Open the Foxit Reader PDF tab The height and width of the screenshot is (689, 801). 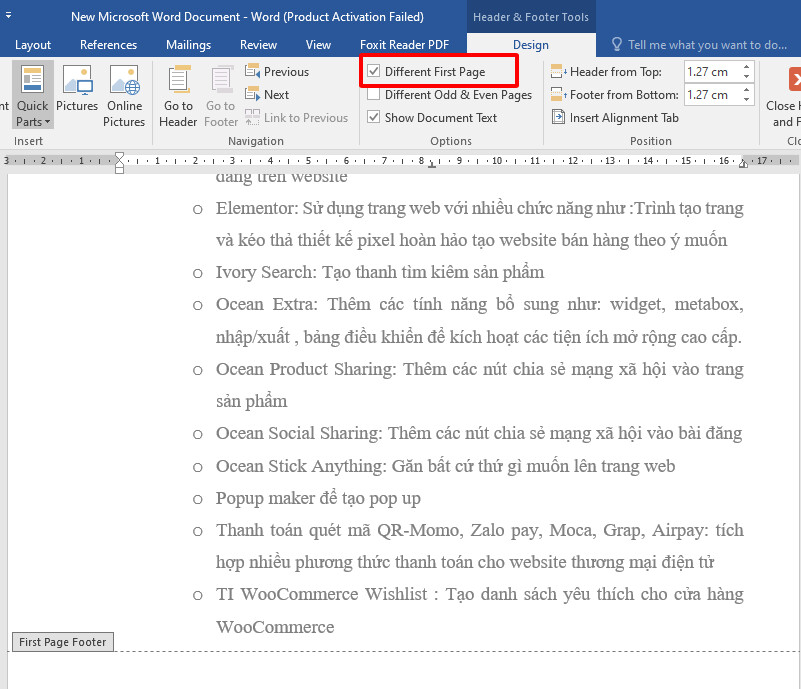coord(404,44)
